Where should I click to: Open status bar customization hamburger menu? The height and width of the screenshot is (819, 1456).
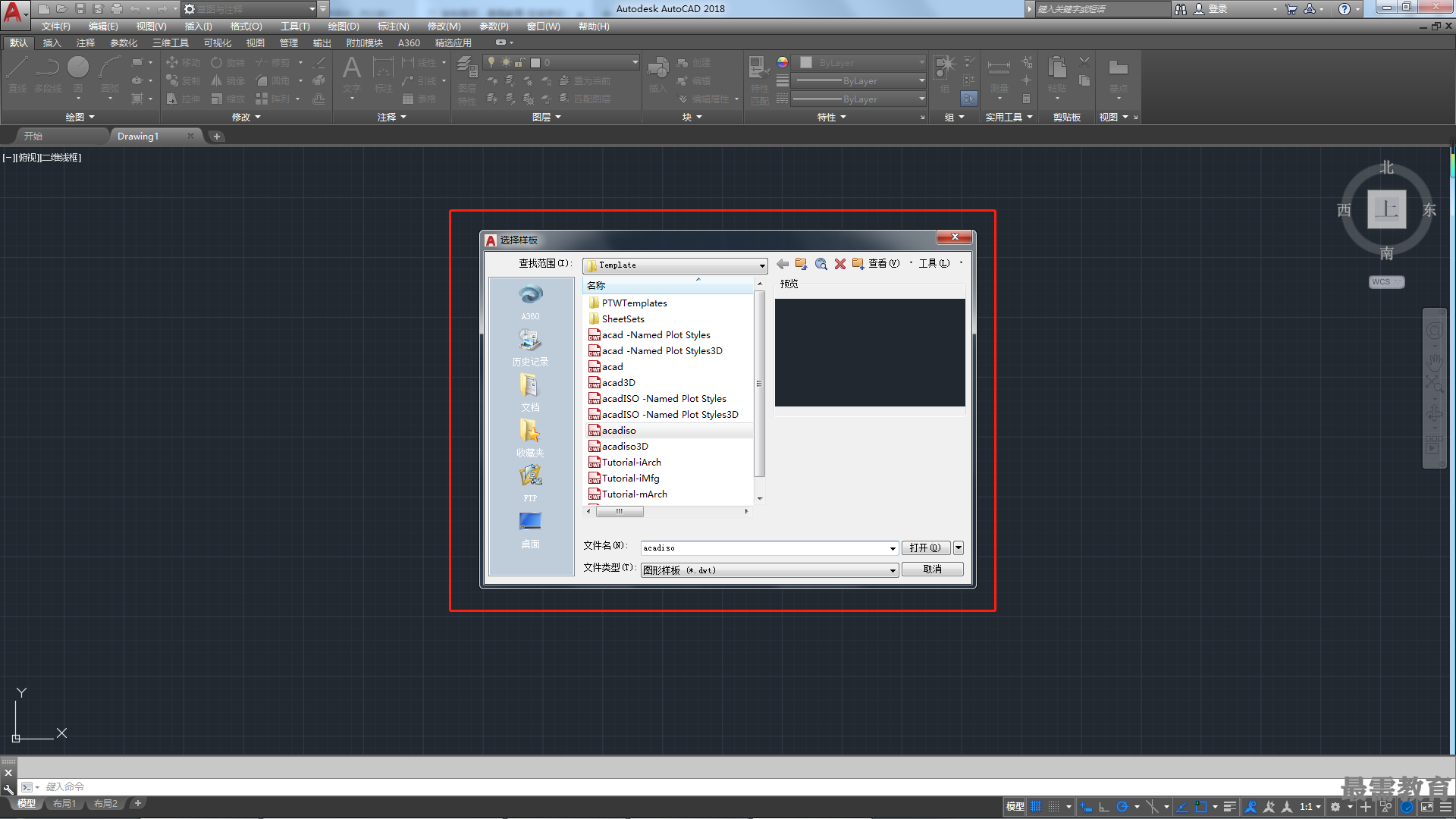pyautogui.click(x=1445, y=807)
